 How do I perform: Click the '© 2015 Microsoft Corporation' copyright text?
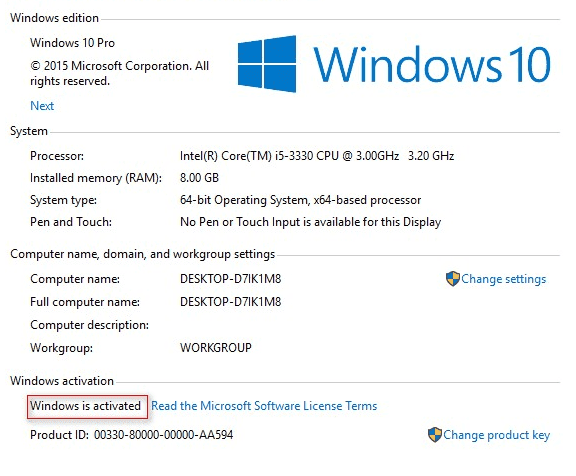pos(119,73)
